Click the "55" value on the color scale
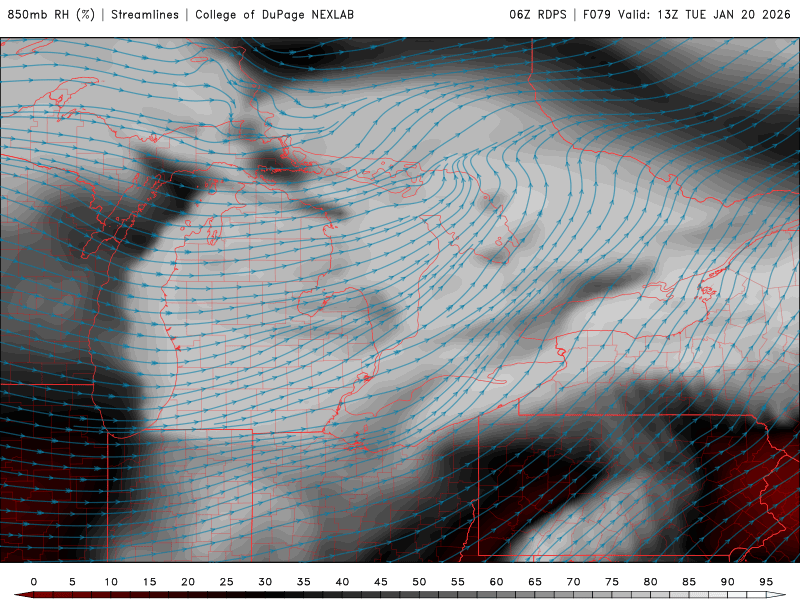Screen dimensions: 800x600 458,582
